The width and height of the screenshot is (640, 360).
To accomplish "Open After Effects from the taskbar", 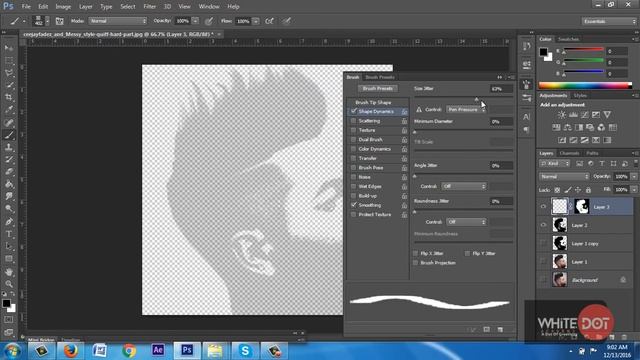I will pyautogui.click(x=158, y=351).
